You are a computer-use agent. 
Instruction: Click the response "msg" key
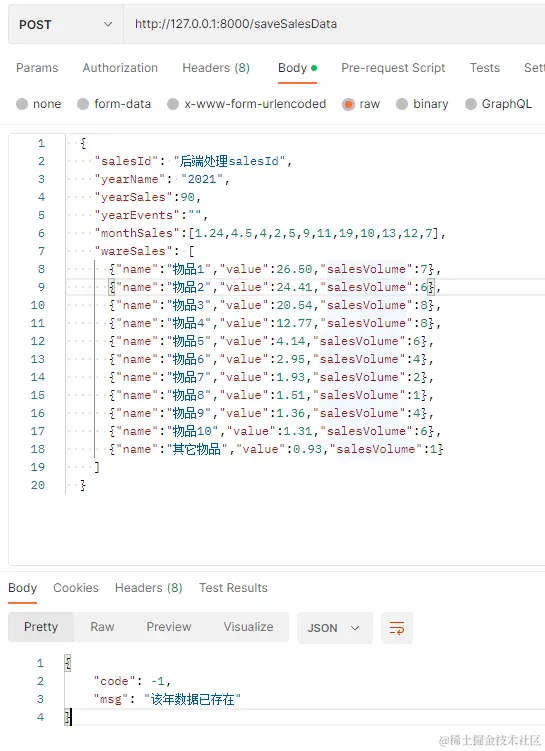[111, 699]
